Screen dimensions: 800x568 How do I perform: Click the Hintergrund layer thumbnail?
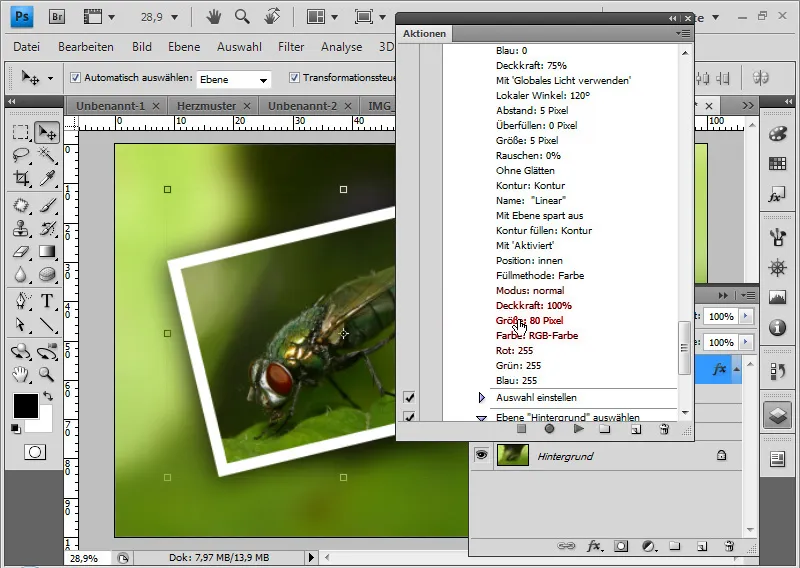(x=513, y=455)
